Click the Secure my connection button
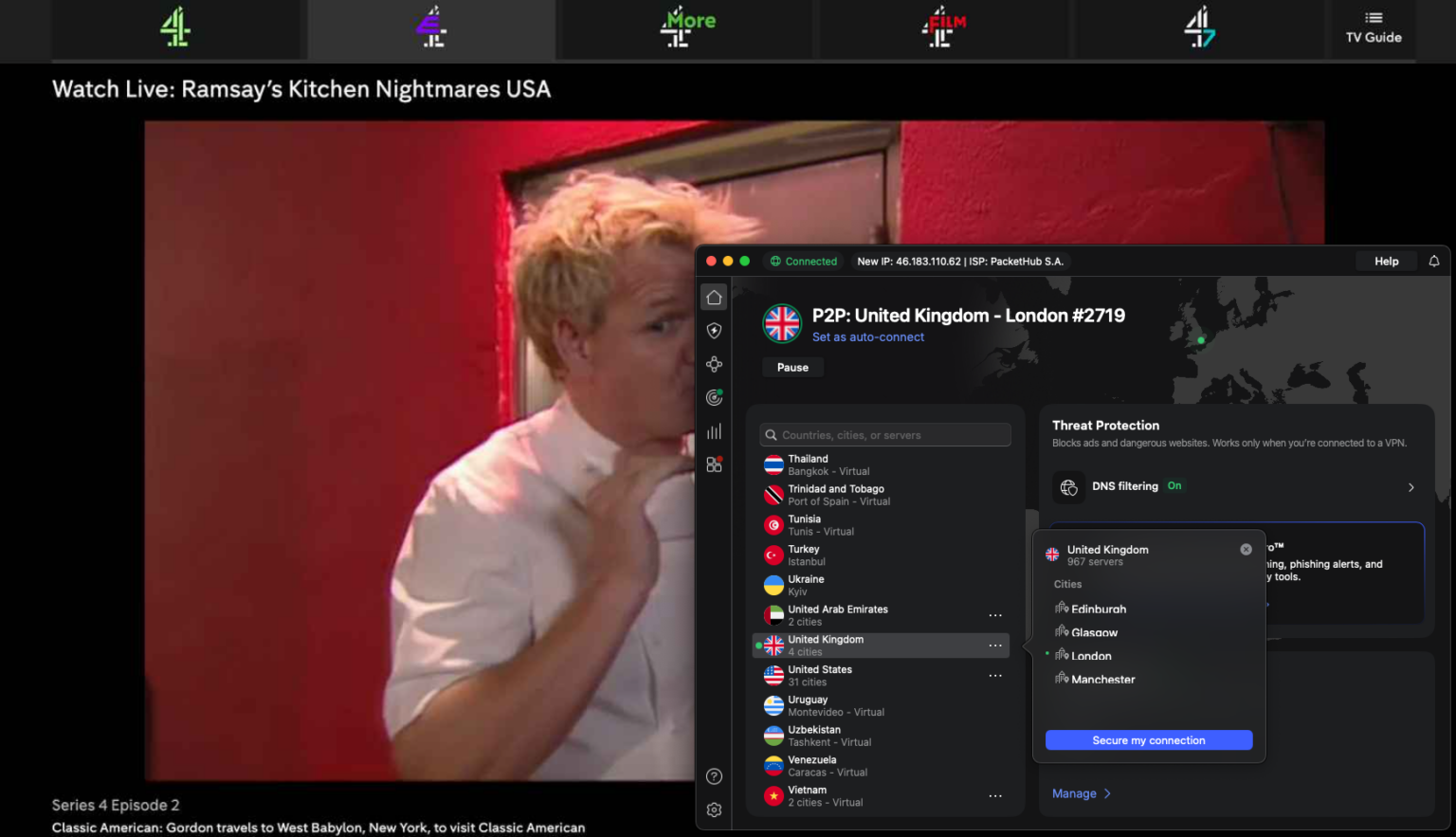The image size is (1456, 837). [1149, 740]
